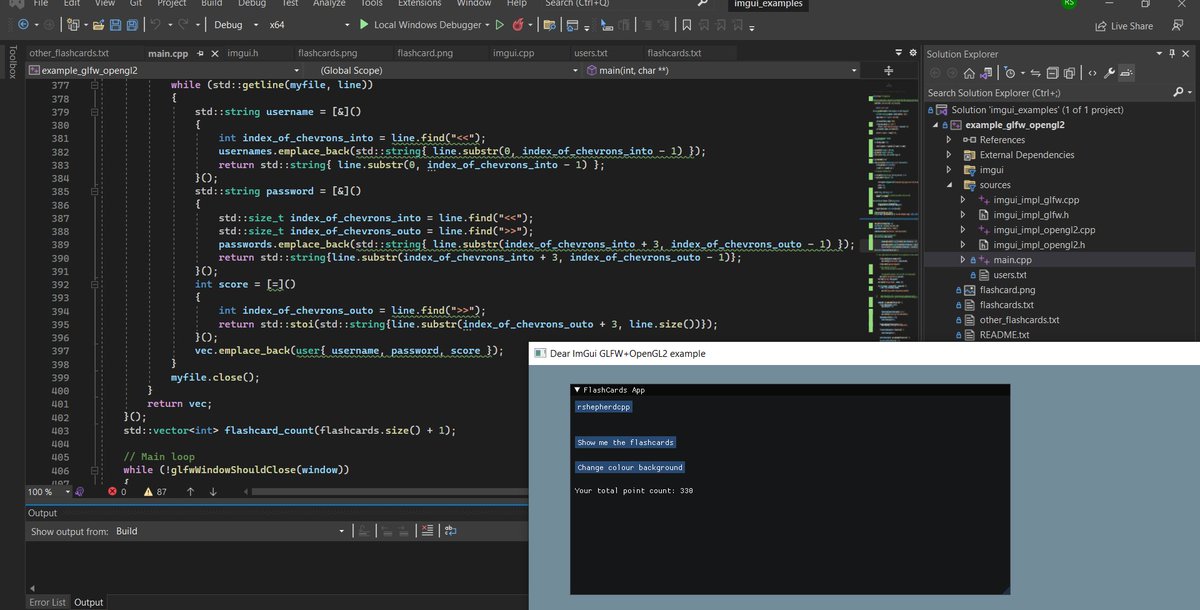
Task: Click the Home icon in Solution Explorer
Action: (970, 72)
